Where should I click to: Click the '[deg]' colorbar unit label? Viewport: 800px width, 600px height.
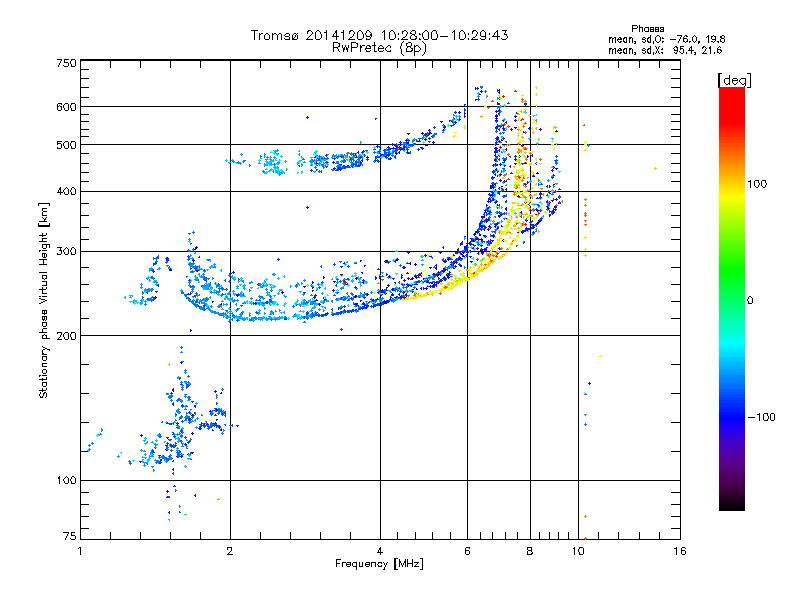(x=734, y=80)
